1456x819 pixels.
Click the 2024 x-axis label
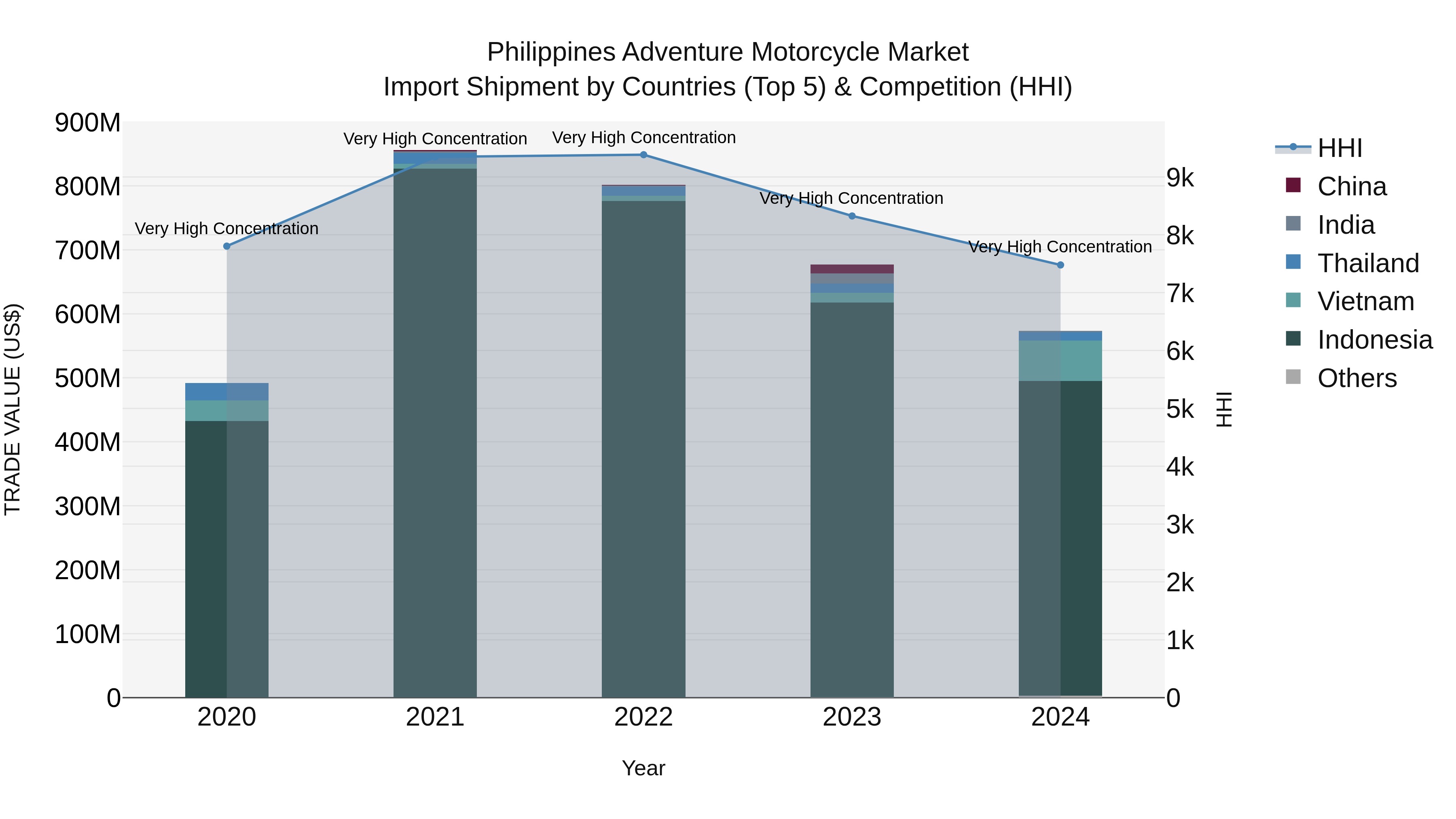click(x=1060, y=717)
